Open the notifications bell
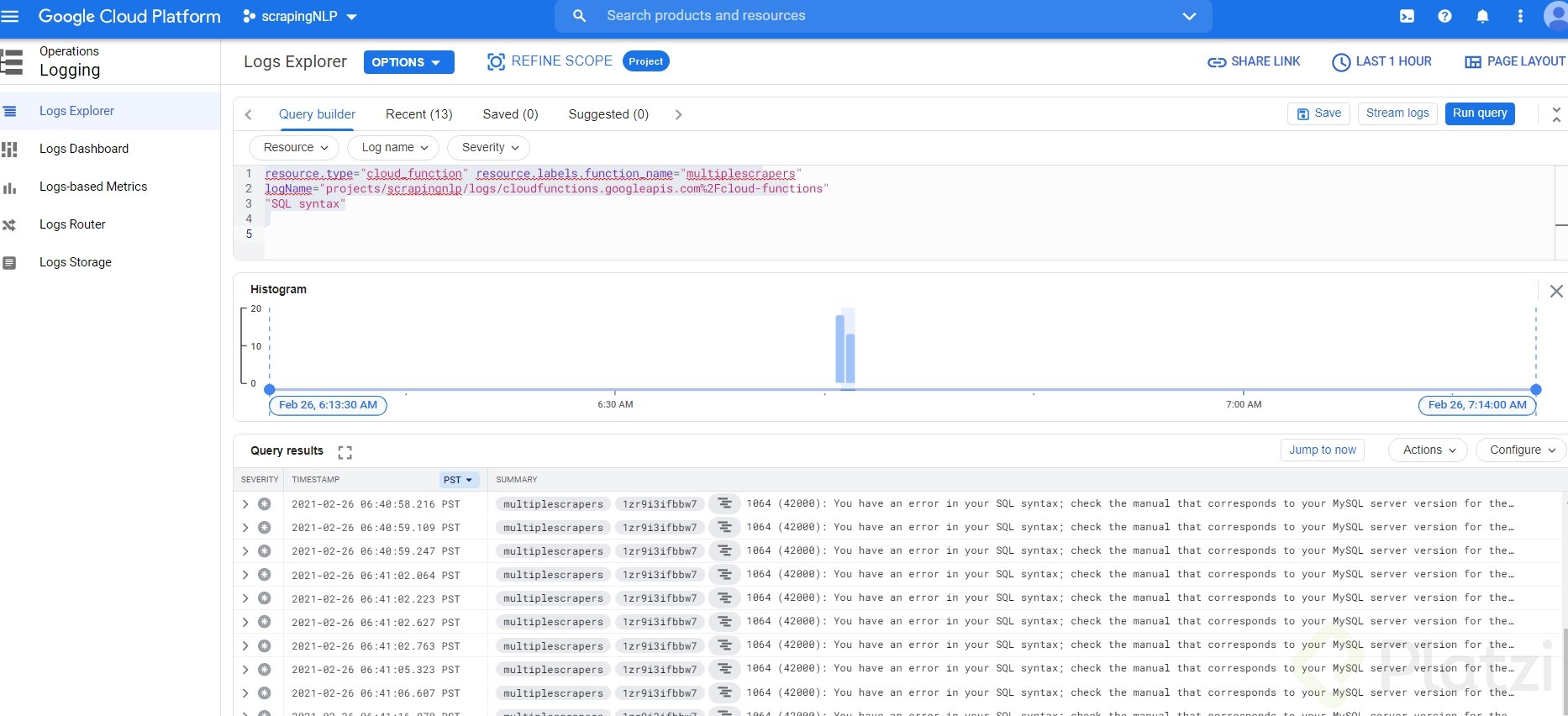Screen dimensions: 1568x716 1482,16
